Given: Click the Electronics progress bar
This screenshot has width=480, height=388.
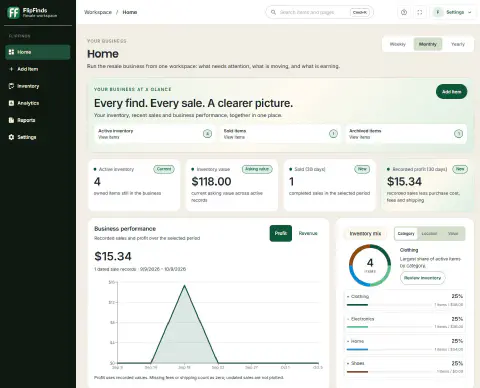Looking at the screenshot, I should click(x=389, y=327).
